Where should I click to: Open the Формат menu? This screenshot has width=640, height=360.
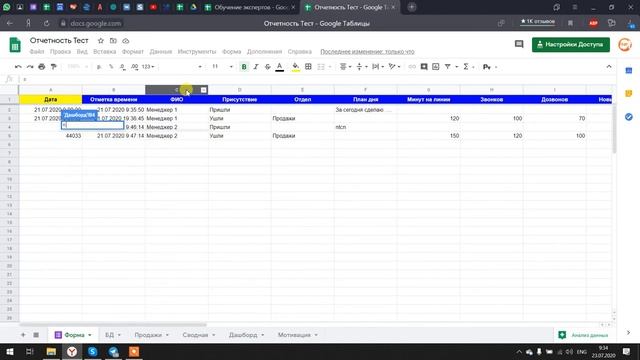pos(133,52)
